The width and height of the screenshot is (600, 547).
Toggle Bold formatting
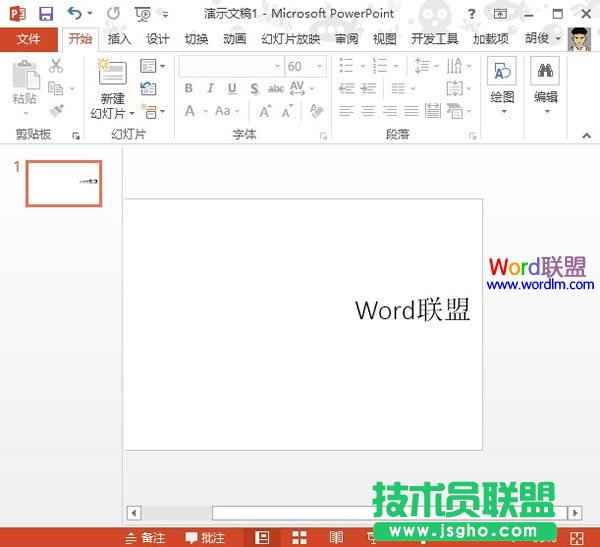coord(189,88)
